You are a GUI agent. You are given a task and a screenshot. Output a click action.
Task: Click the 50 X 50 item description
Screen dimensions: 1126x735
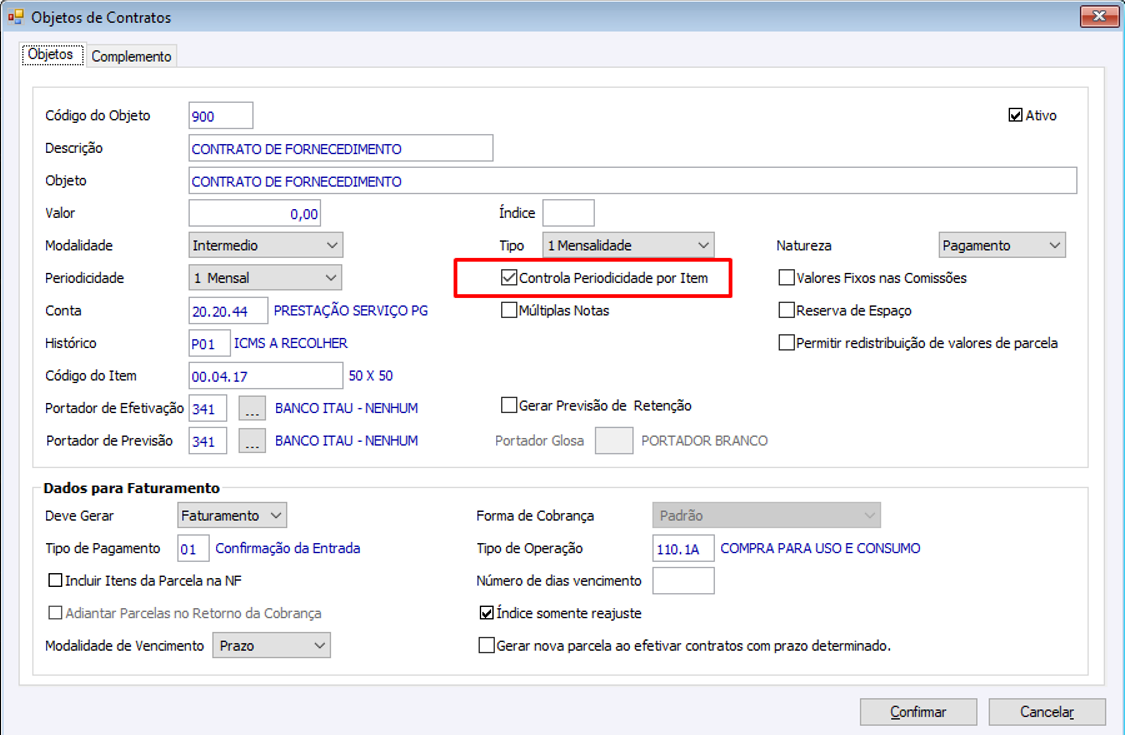pyautogui.click(x=371, y=375)
